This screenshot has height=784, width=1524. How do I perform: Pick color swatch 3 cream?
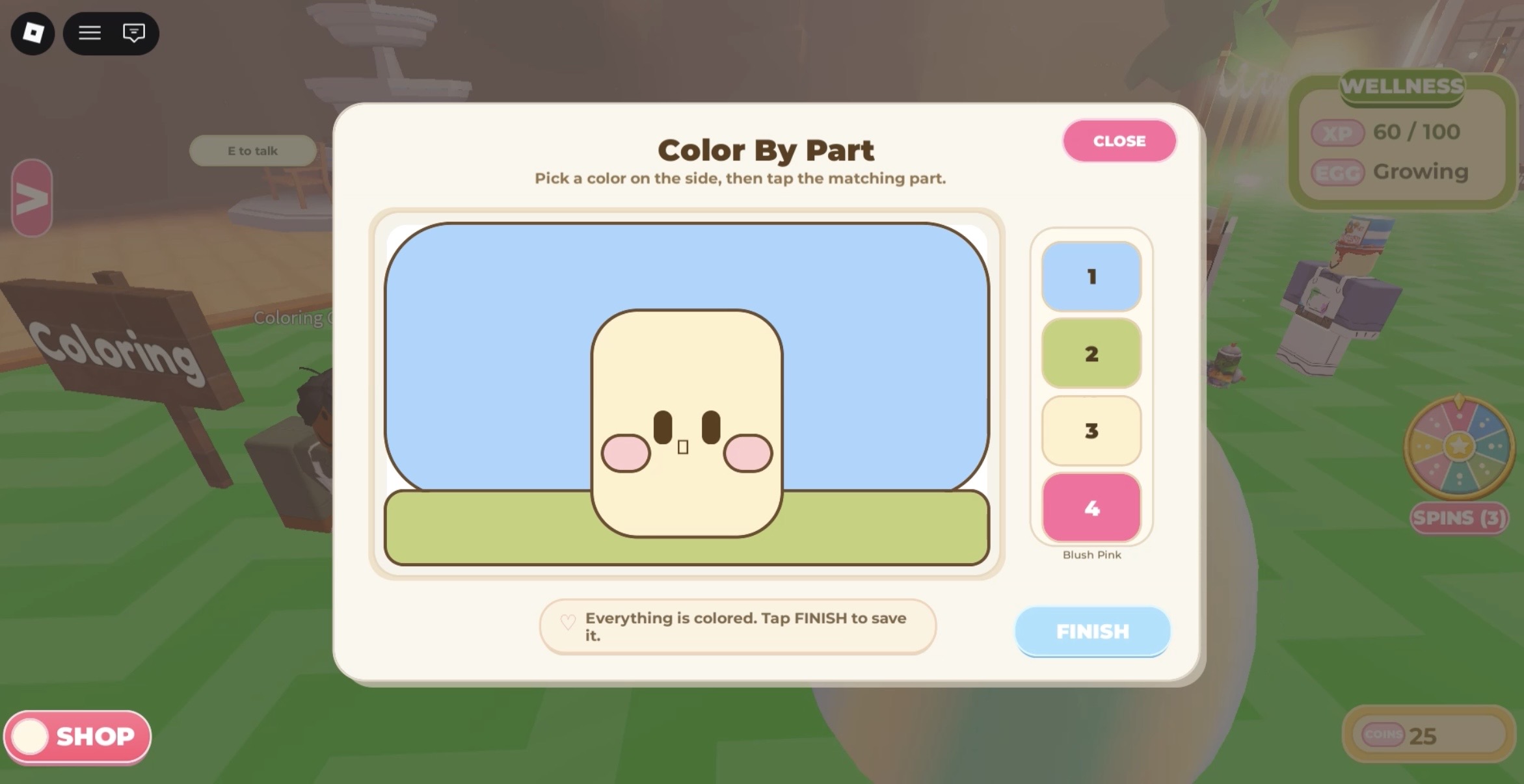tap(1091, 430)
